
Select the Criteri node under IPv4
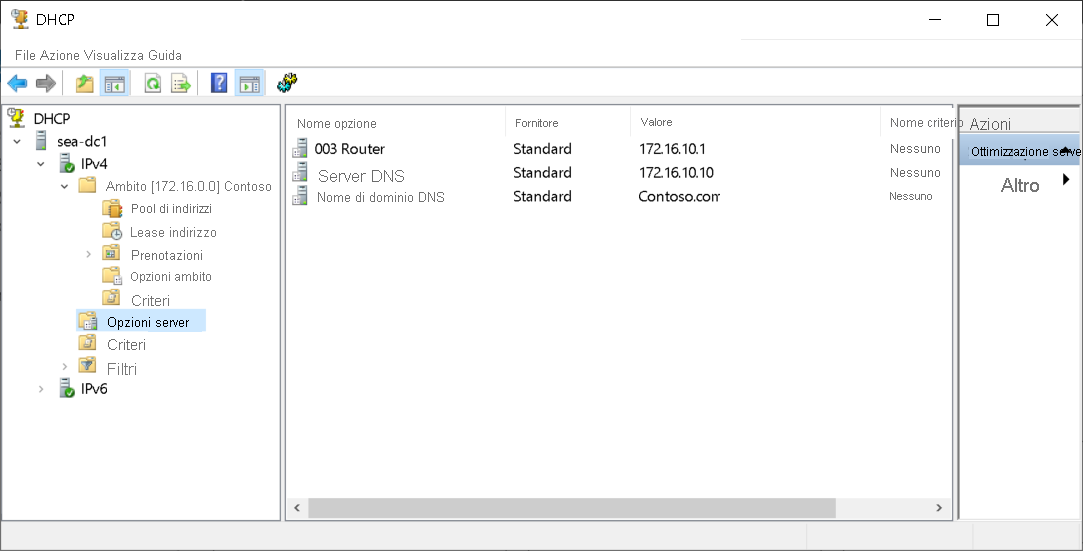click(126, 345)
